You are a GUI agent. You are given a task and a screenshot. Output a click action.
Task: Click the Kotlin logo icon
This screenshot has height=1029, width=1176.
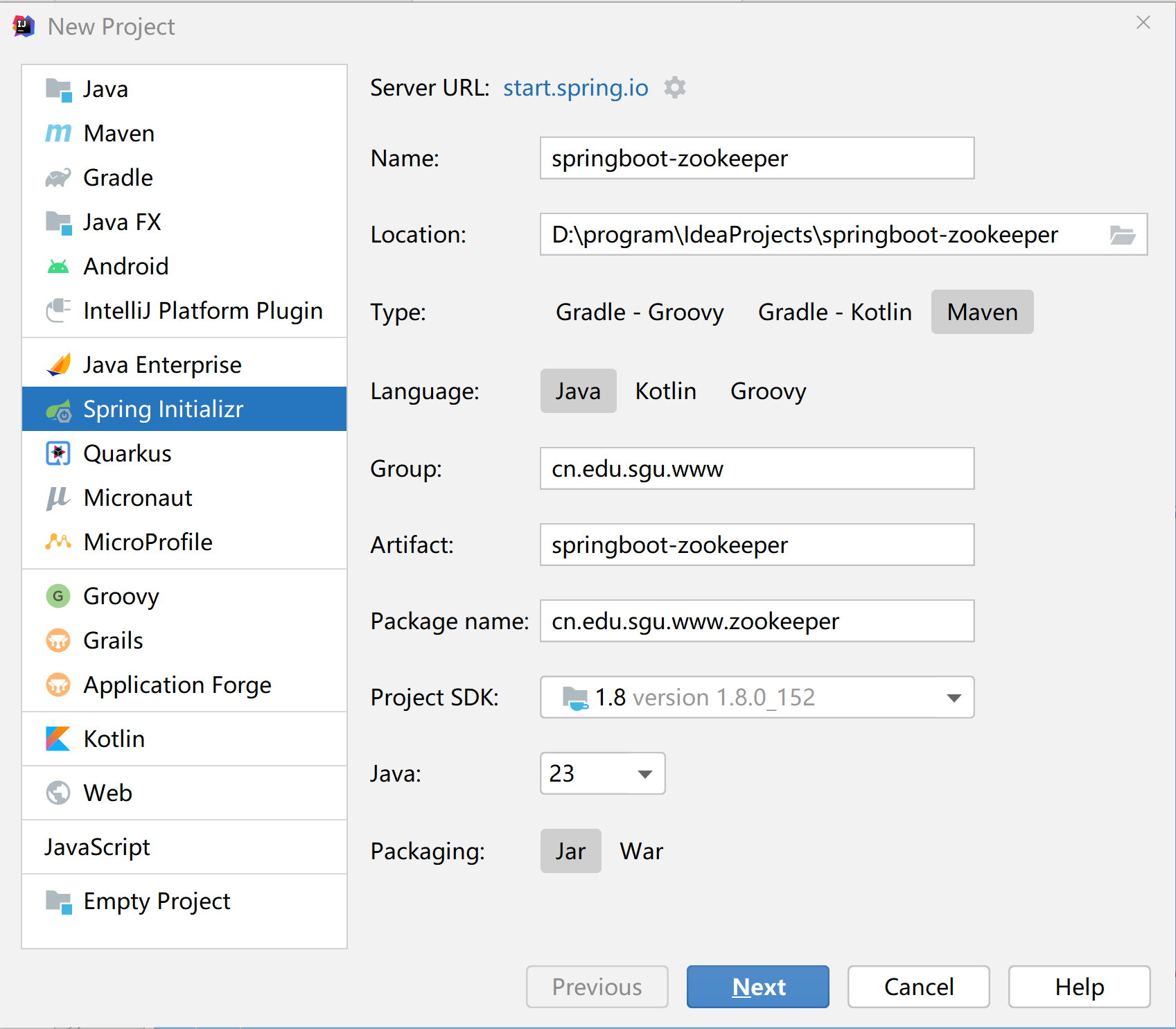tap(58, 739)
